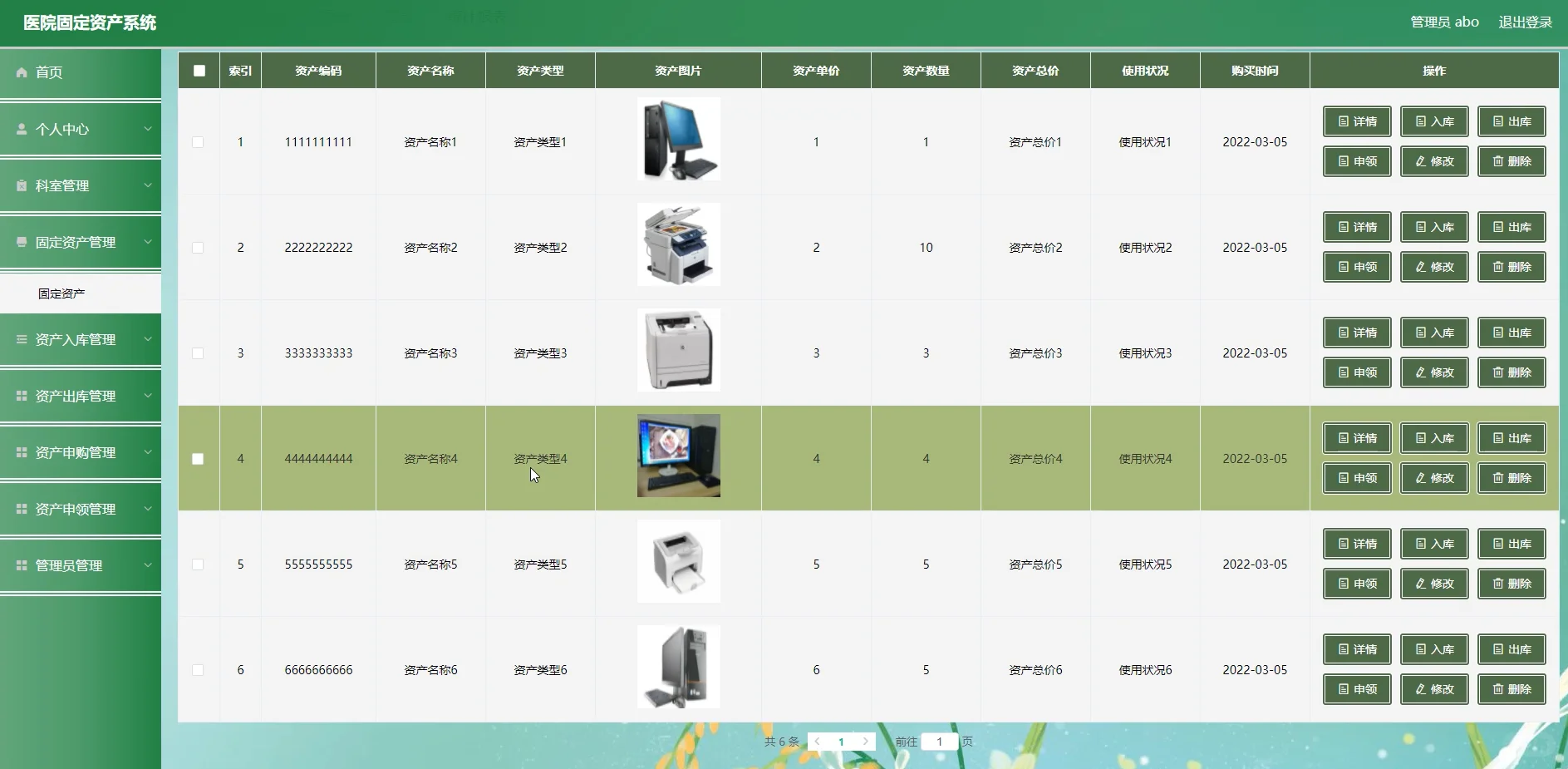Click 申领 for asset 3333333333
Viewport: 1568px width, 769px height.
click(1357, 372)
